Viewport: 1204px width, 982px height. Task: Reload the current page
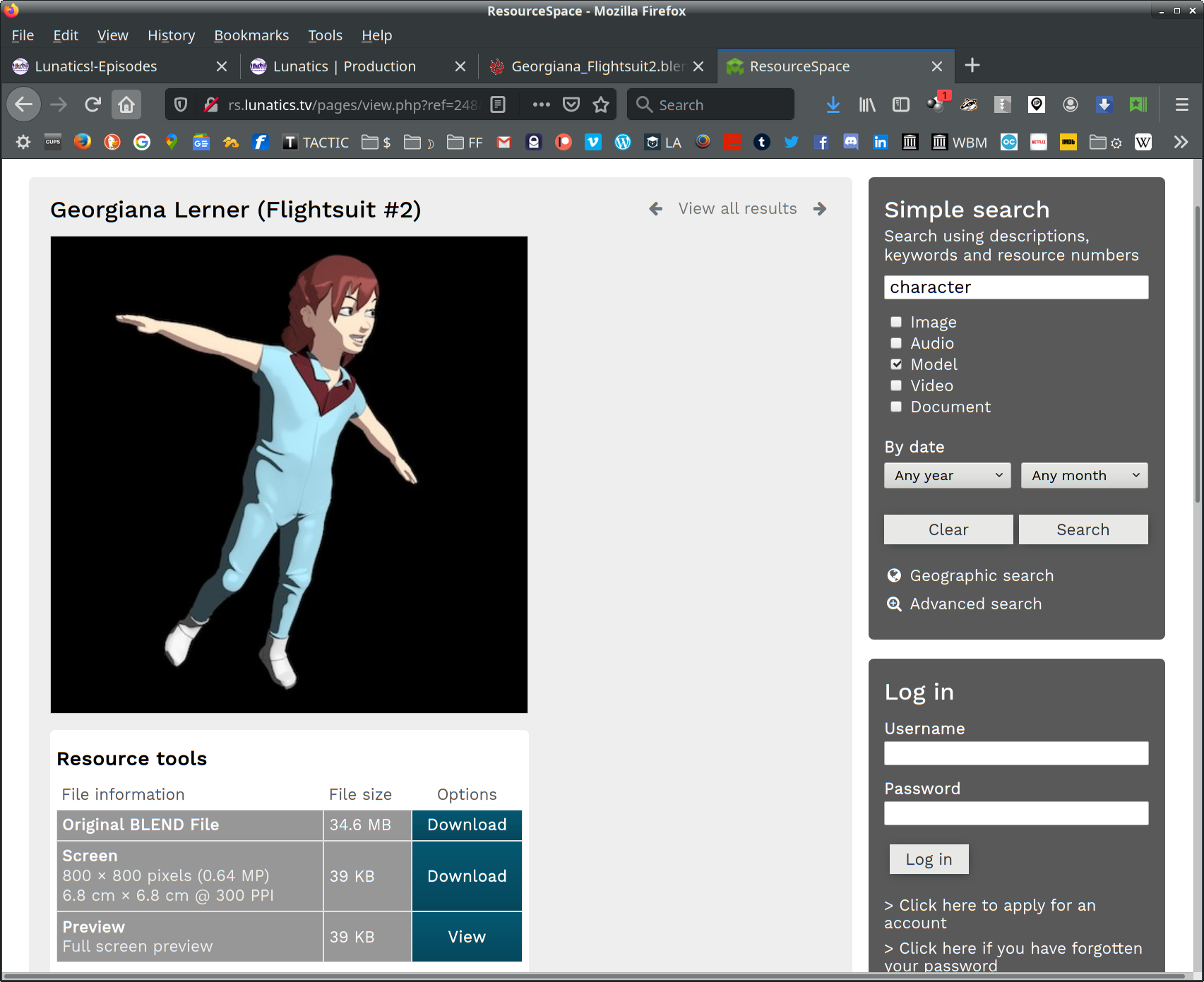pyautogui.click(x=93, y=105)
